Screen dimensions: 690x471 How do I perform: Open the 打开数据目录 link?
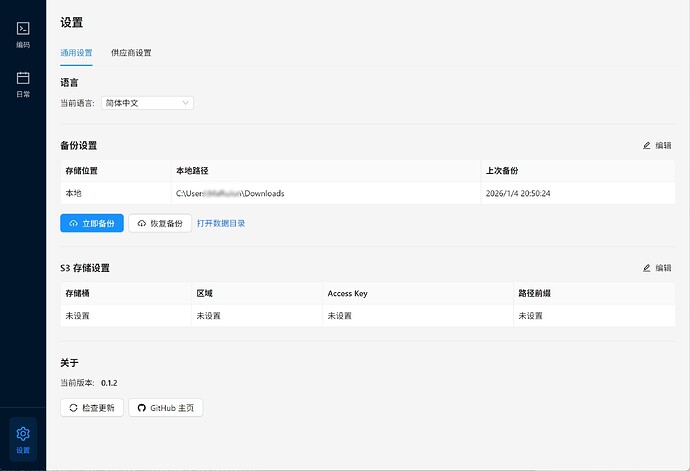click(221, 223)
